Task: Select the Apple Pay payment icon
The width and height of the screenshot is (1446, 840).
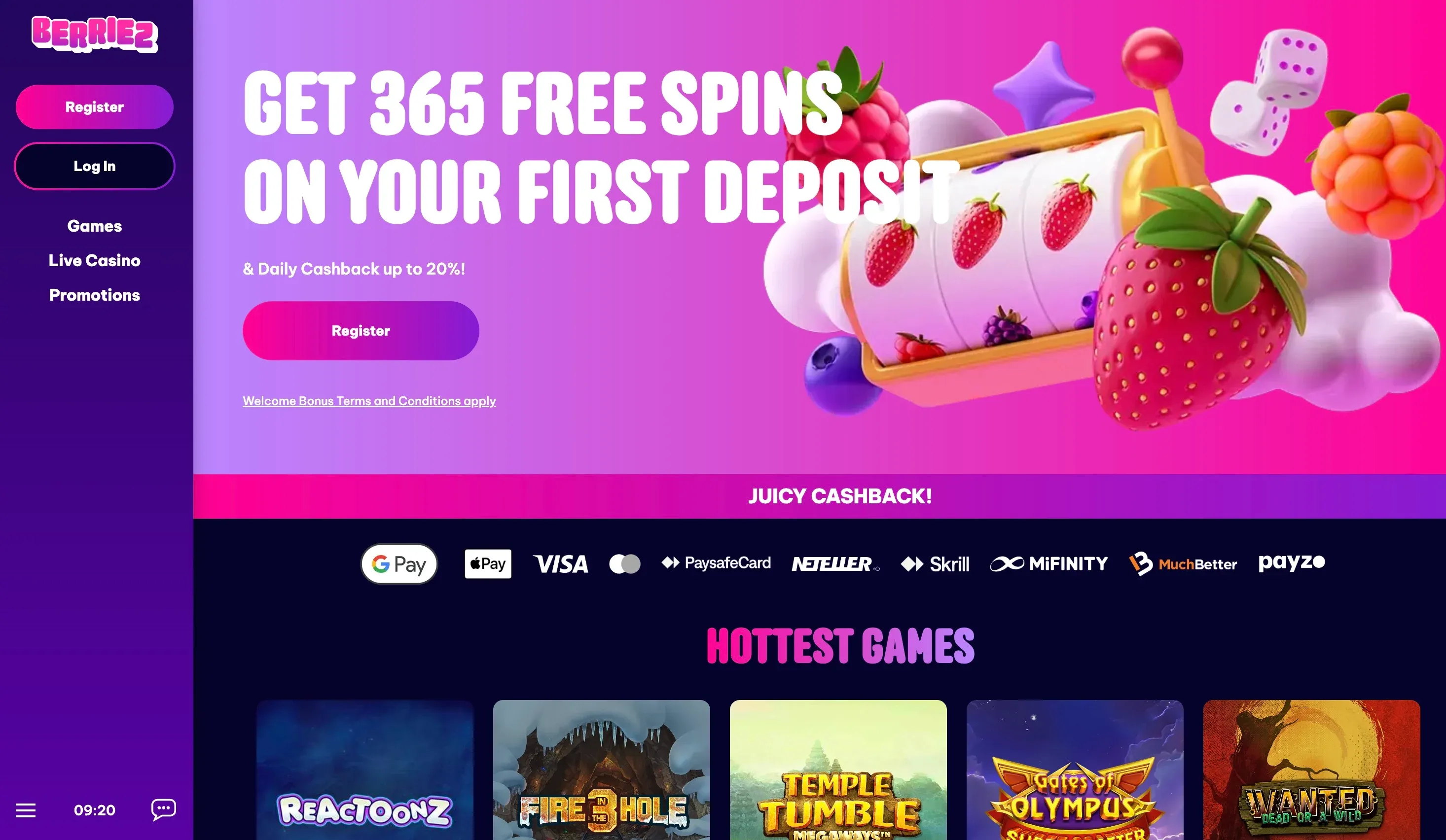Action: coord(488,563)
